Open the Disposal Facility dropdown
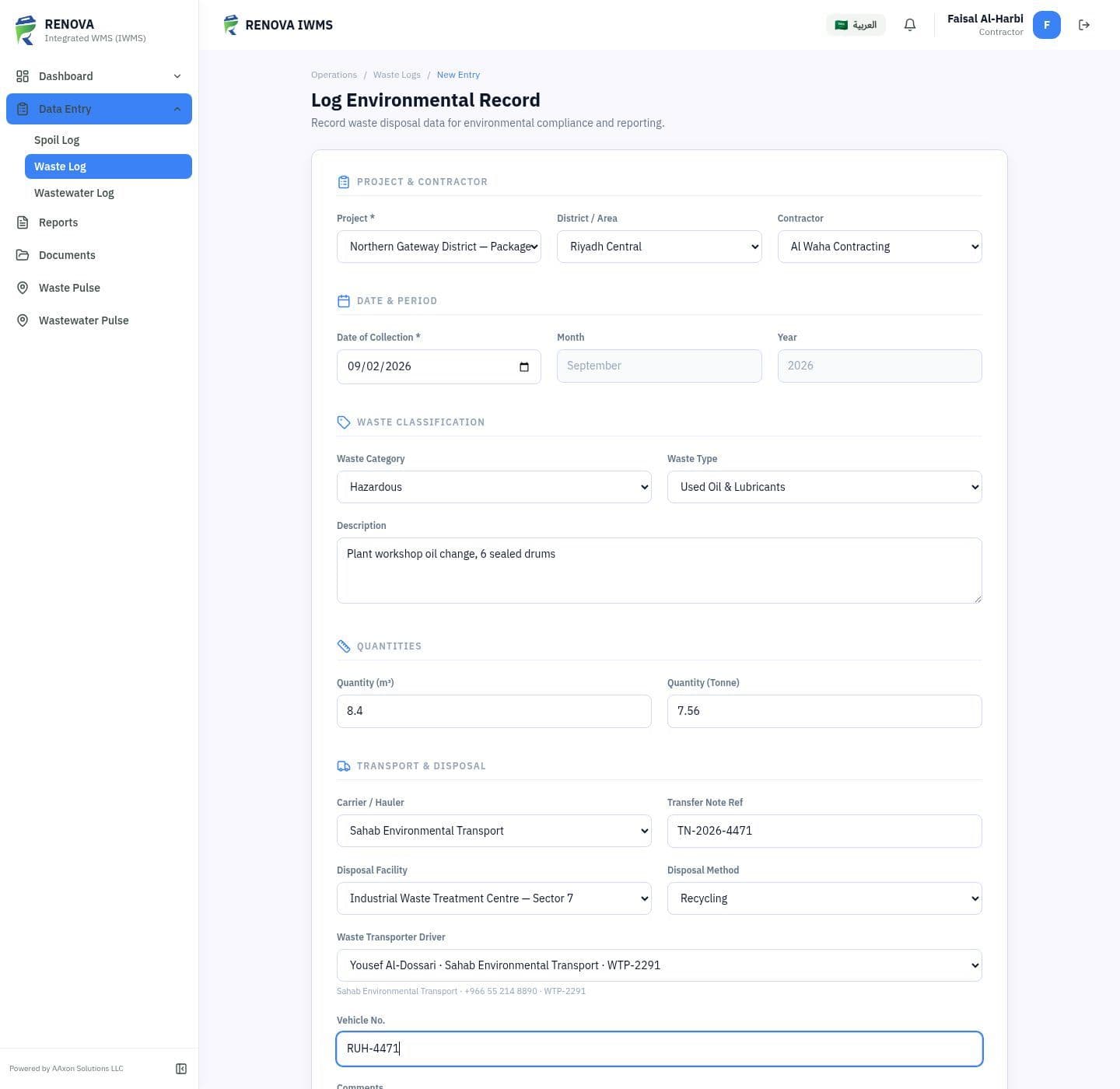Screen dimensions: 1120x1089 point(494,898)
